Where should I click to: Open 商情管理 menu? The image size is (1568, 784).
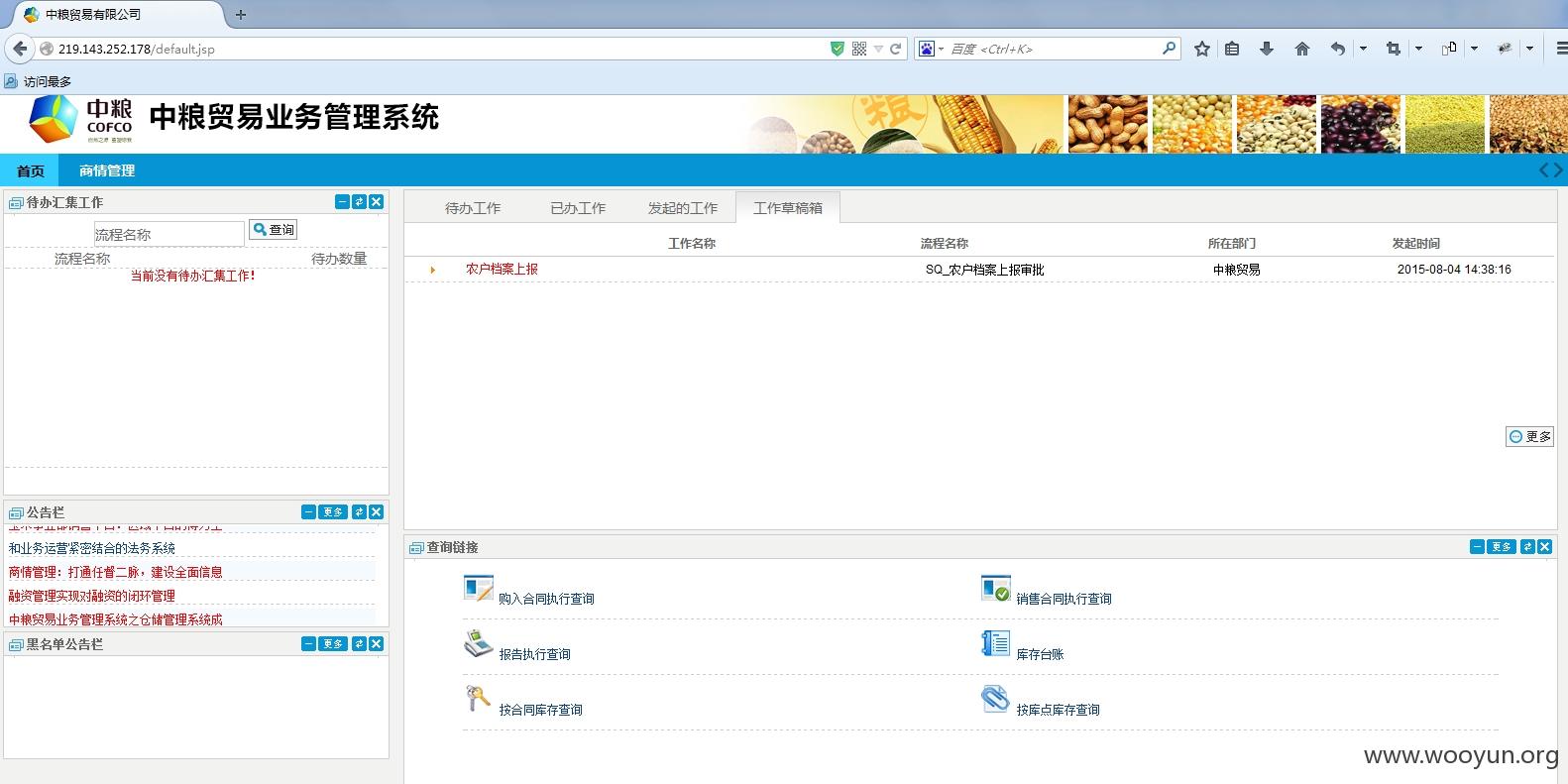(x=107, y=170)
